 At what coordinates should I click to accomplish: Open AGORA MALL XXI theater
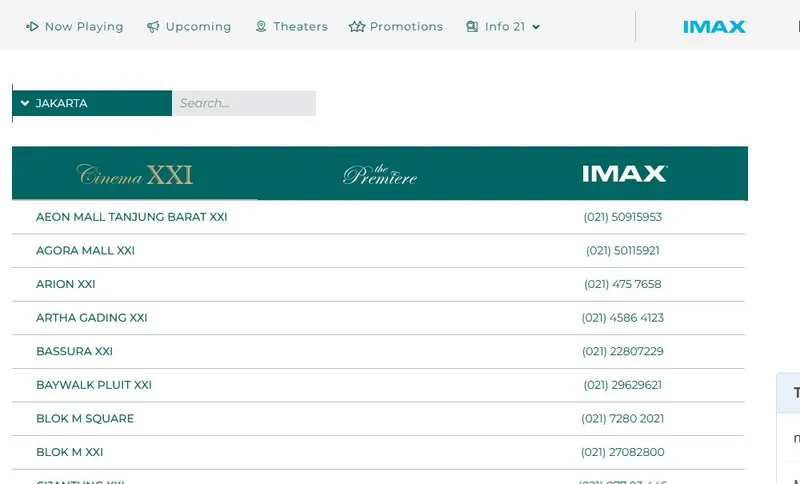(85, 251)
